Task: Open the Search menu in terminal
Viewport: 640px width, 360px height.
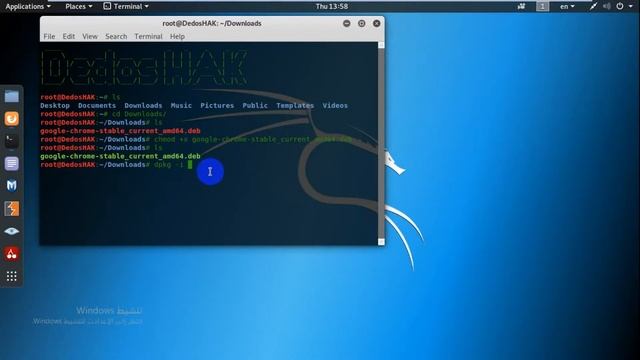Action: click(116, 36)
